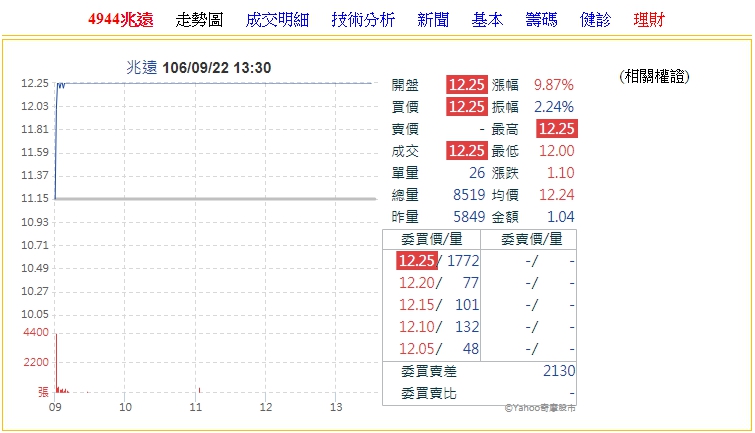The height and width of the screenshot is (433, 755).
Task: Open the 健診 link
Action: coord(595,20)
